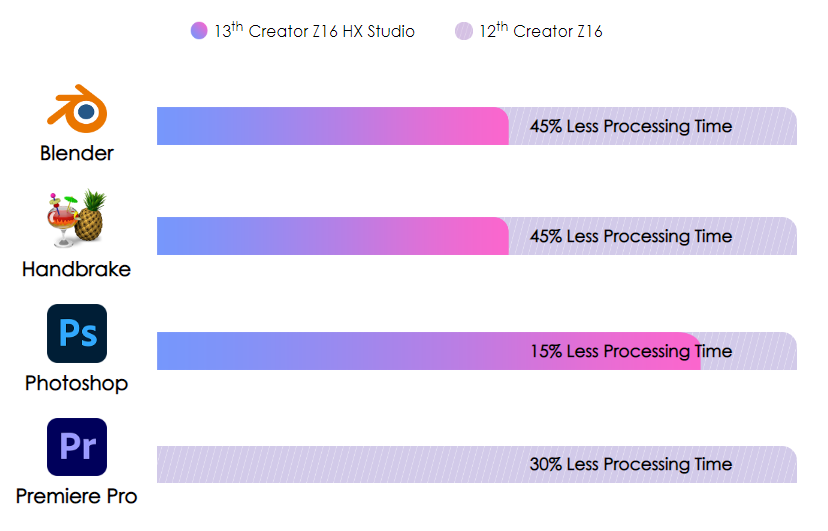The height and width of the screenshot is (531, 828).
Task: Select the 12th Creator Z16 legend label
Action: pyautogui.click(x=541, y=31)
